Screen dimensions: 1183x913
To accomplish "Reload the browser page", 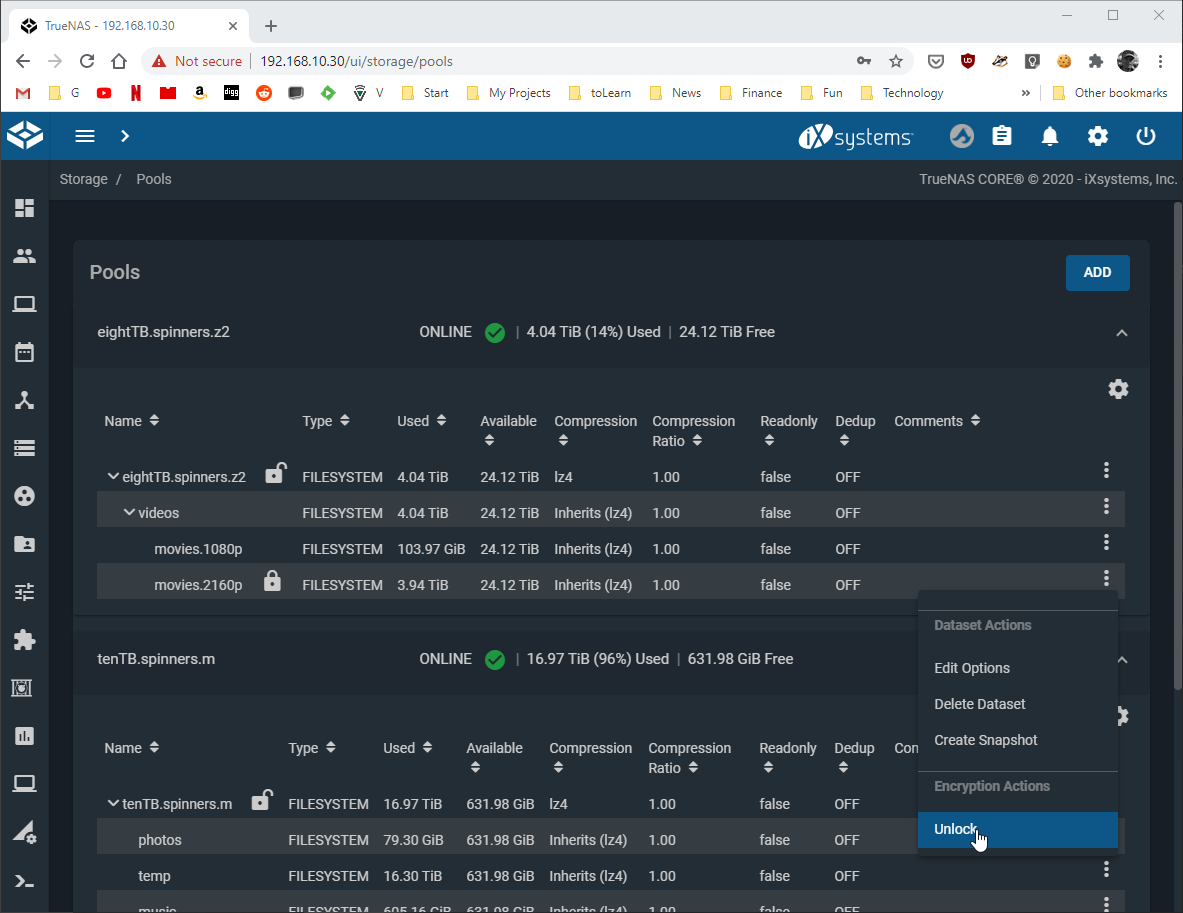I will (87, 61).
